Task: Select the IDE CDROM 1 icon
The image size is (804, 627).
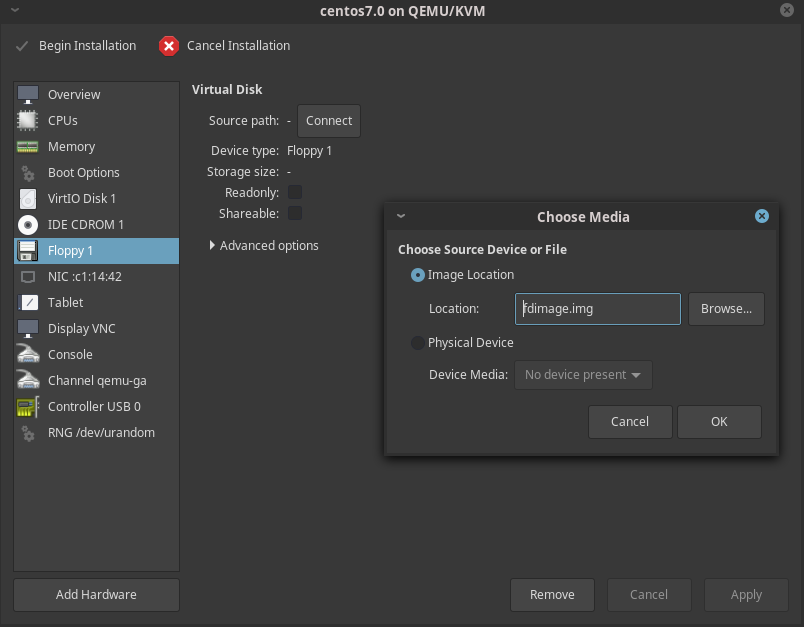Action: pyautogui.click(x=28, y=224)
